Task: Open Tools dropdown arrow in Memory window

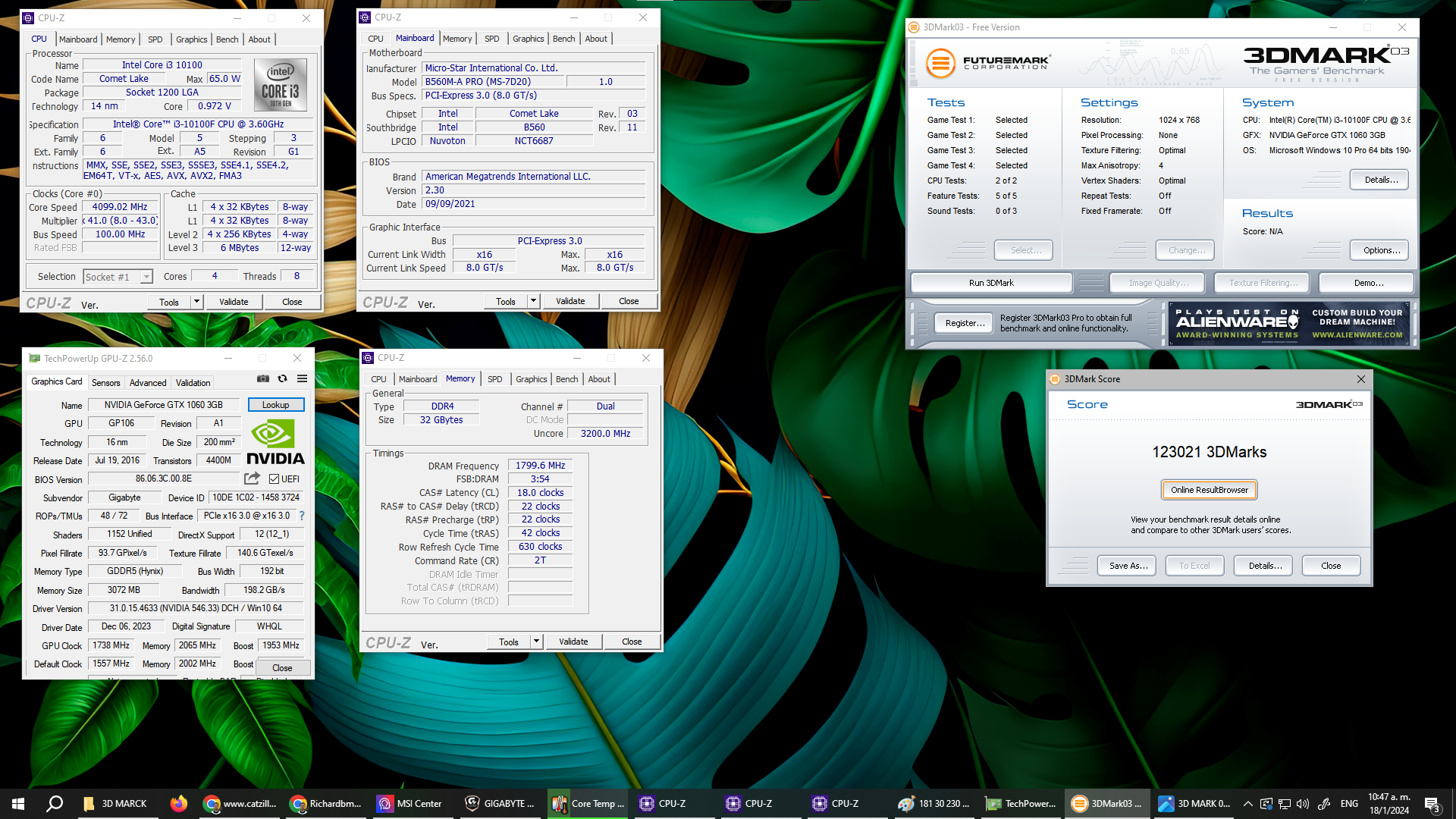Action: [536, 642]
